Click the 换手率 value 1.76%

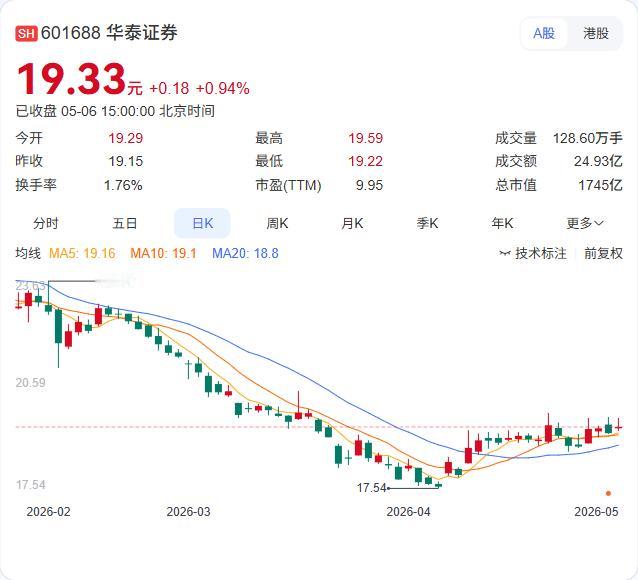123,185
